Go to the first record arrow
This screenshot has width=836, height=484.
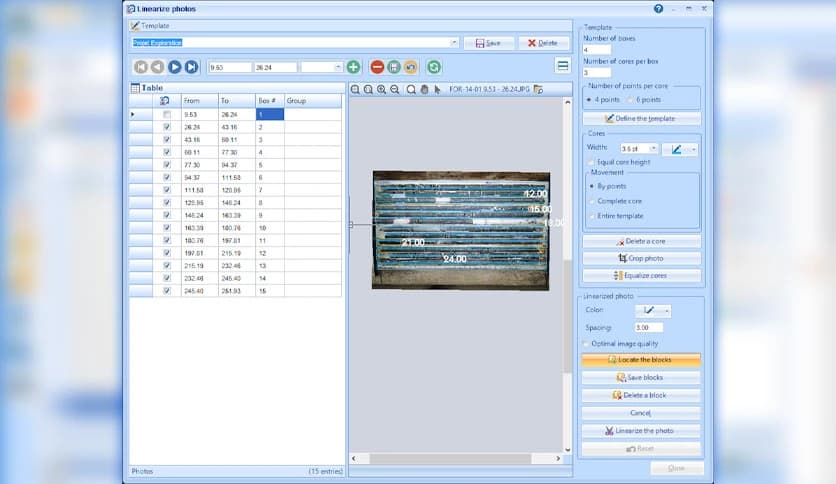tap(141, 67)
